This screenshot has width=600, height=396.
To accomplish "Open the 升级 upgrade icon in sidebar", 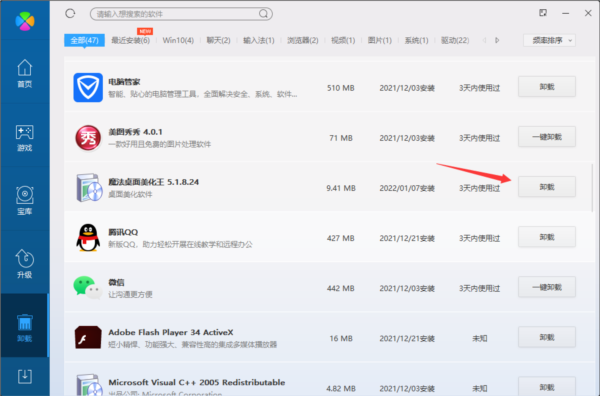I will tap(24, 264).
